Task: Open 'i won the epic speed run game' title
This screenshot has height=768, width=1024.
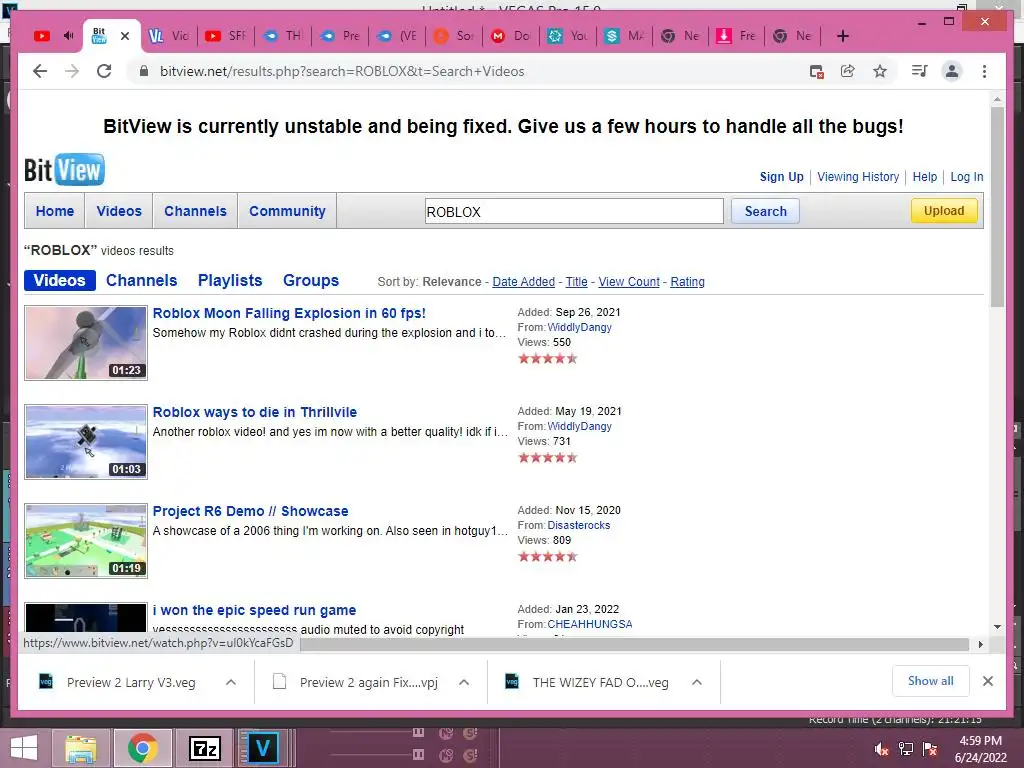Action: tap(254, 610)
